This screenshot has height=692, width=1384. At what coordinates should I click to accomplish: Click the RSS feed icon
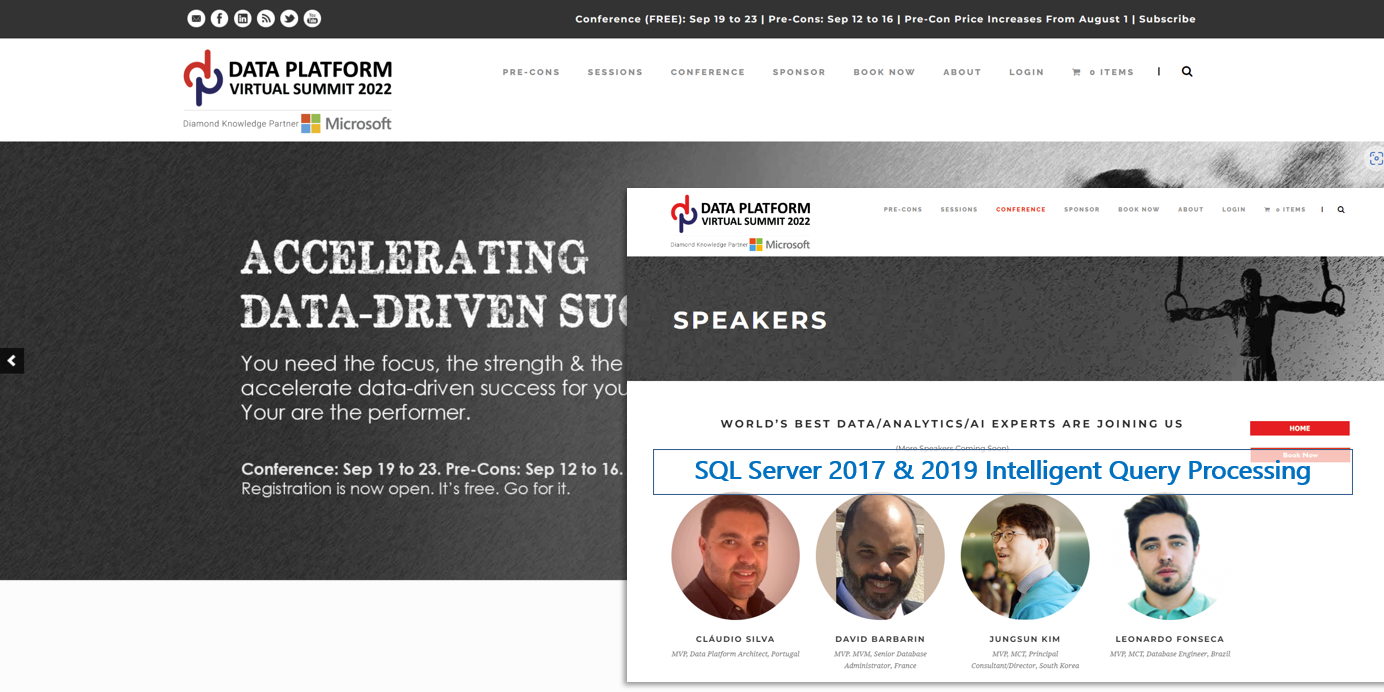click(265, 18)
